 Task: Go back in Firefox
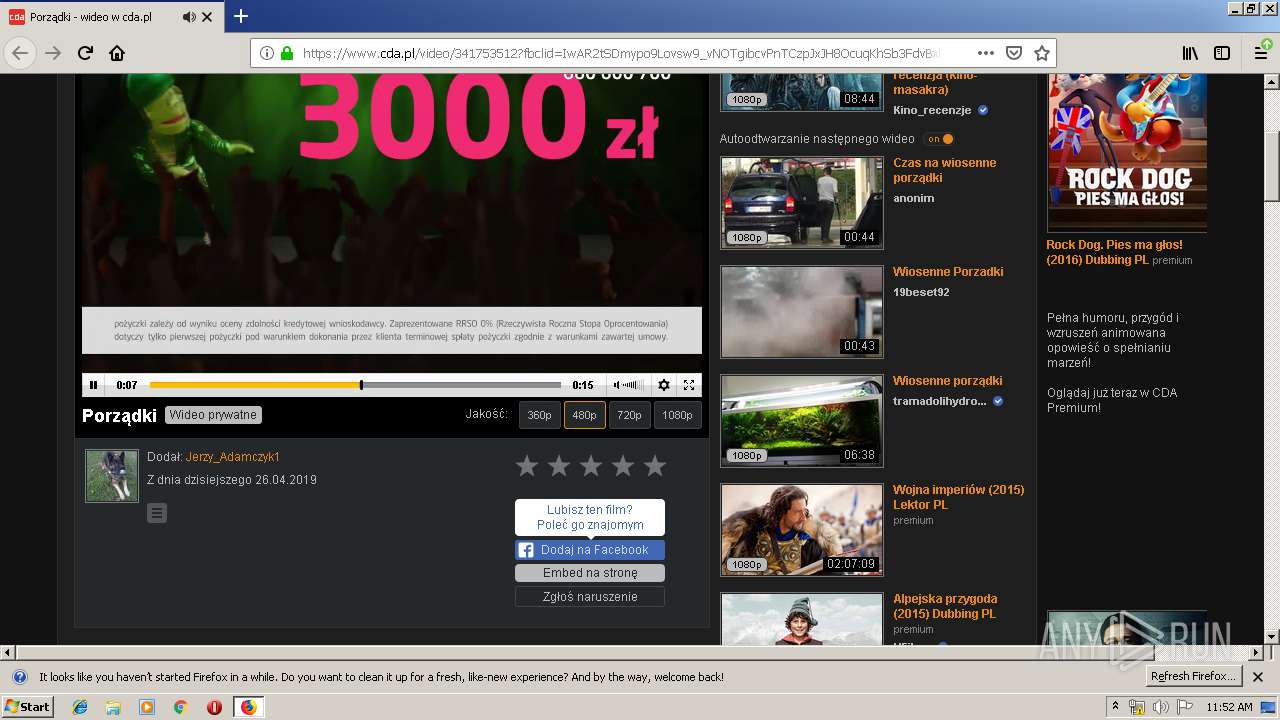(20, 53)
